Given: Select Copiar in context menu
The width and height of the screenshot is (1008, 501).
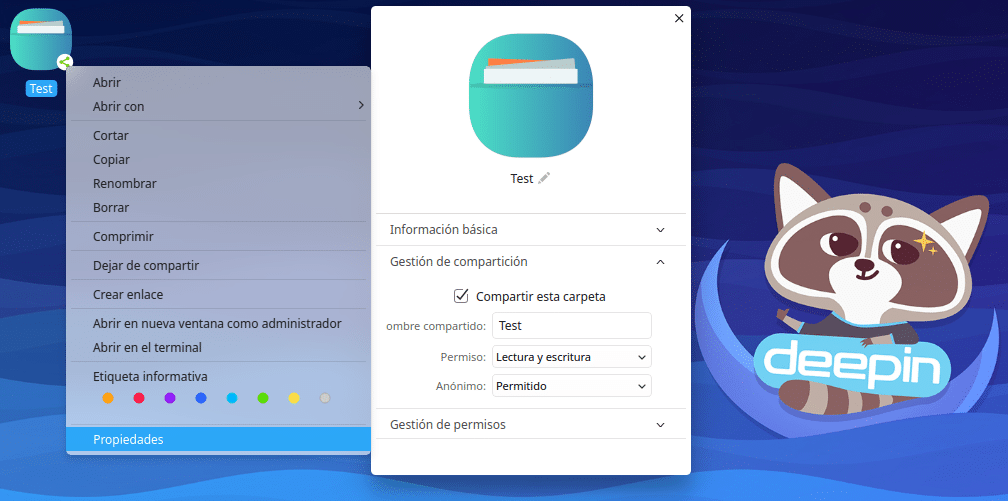Looking at the screenshot, I should pos(219,159).
